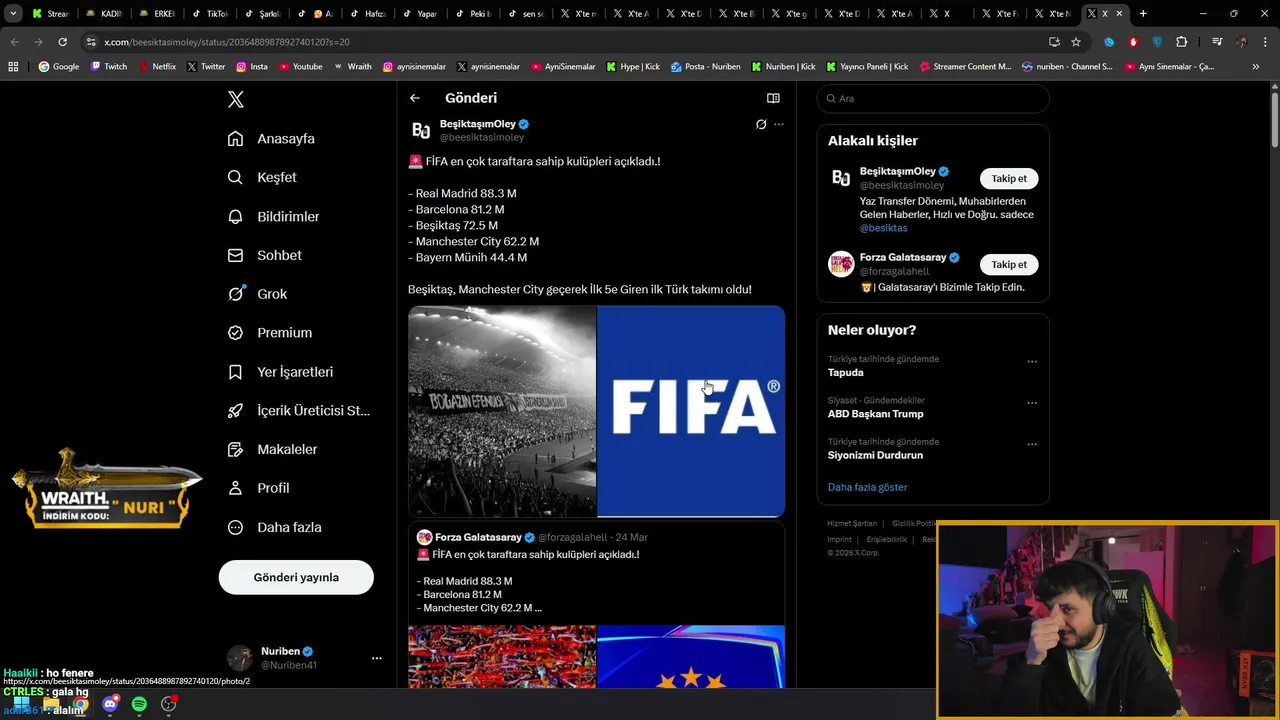Open İçerik Üreticisi Stüdyosu
The width and height of the screenshot is (1280, 720).
[298, 411]
